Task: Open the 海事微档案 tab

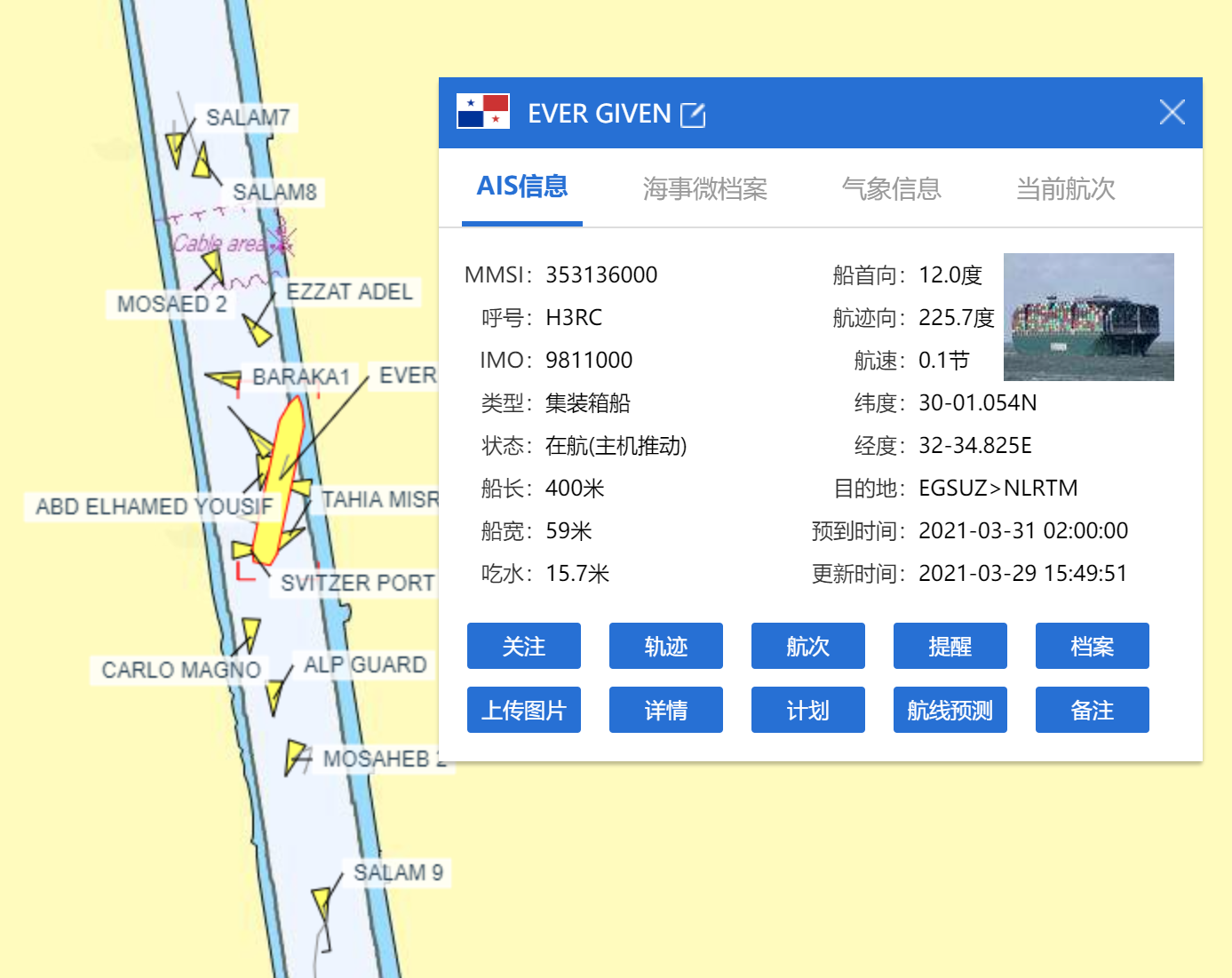Action: pos(704,188)
